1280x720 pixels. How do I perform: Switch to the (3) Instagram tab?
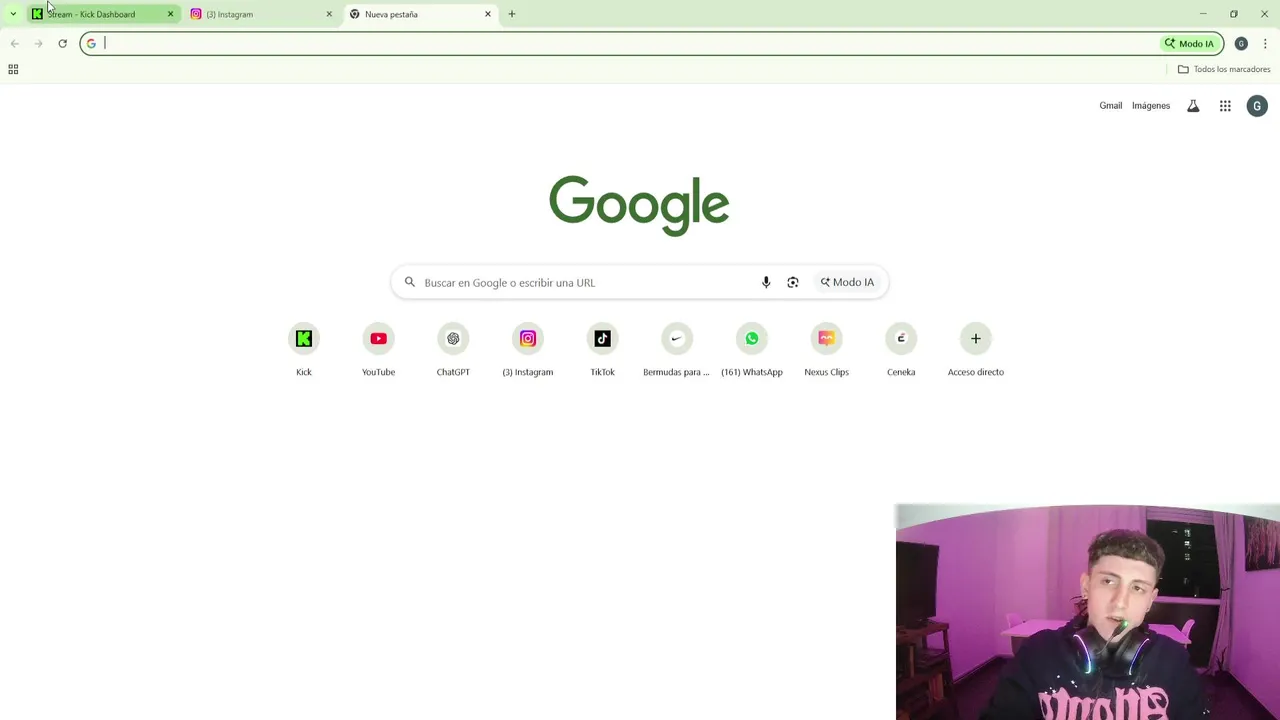tap(262, 14)
